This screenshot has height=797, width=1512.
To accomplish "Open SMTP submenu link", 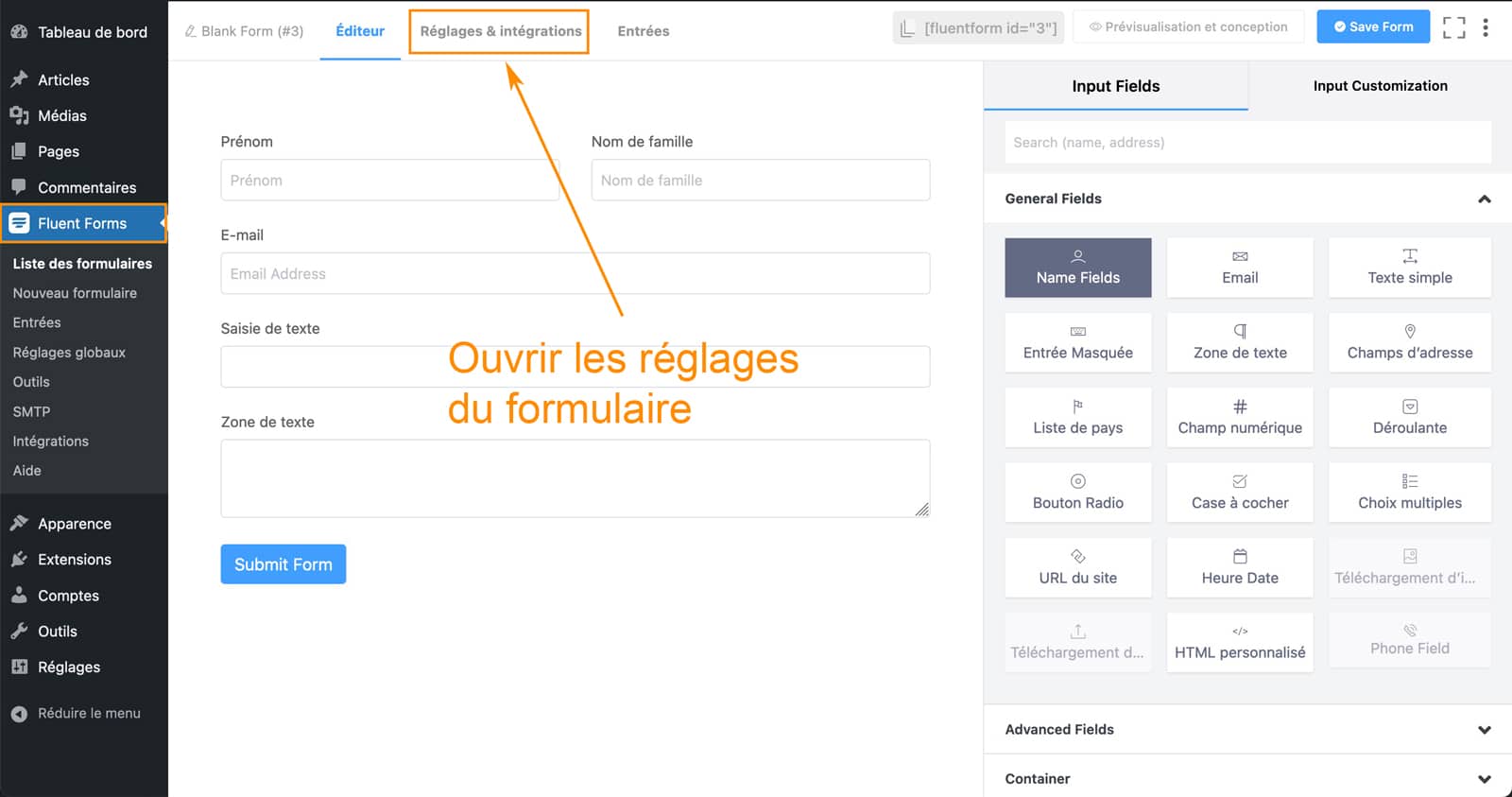I will point(31,412).
